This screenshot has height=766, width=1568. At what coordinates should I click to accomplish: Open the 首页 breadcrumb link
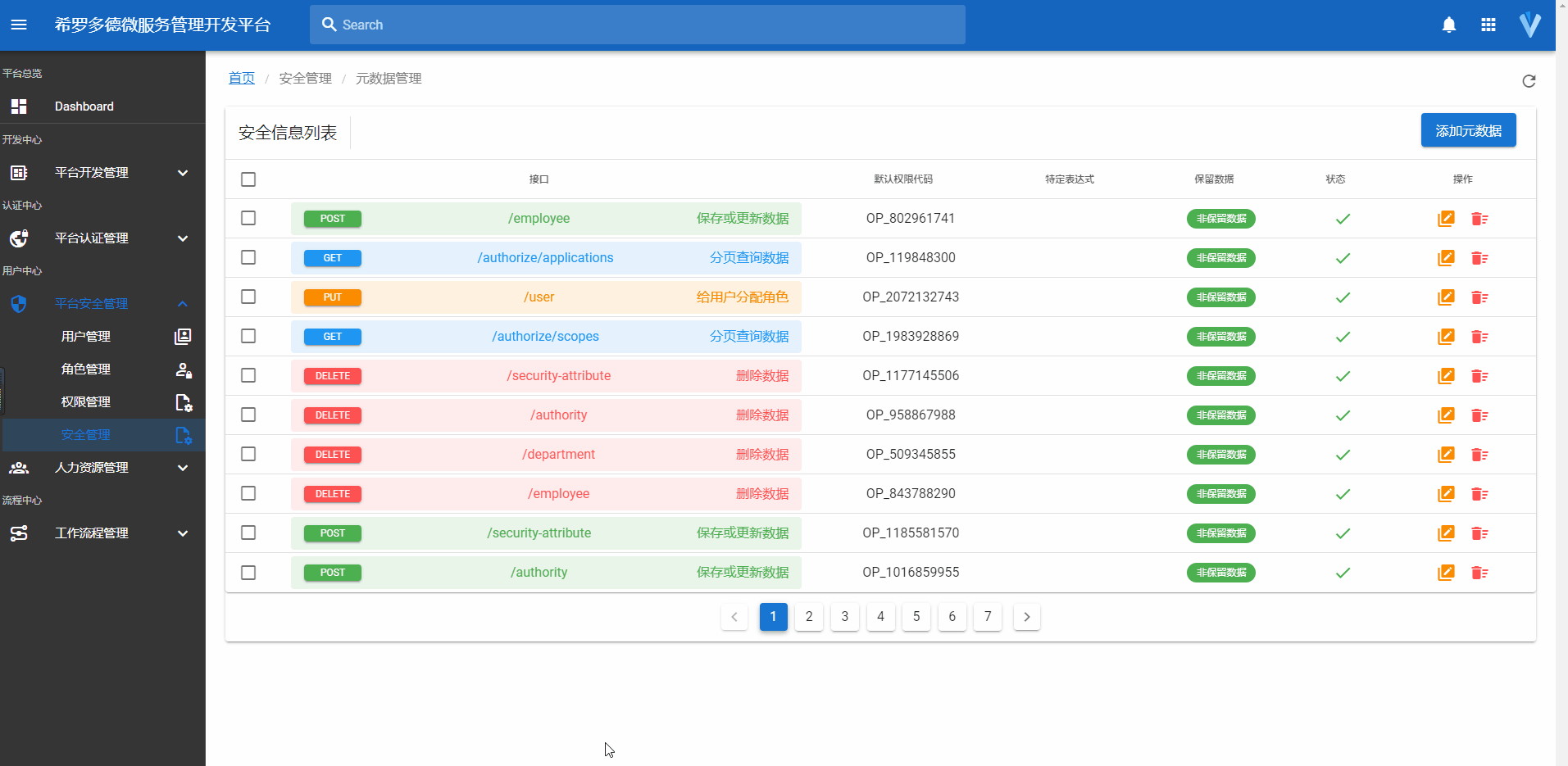241,78
